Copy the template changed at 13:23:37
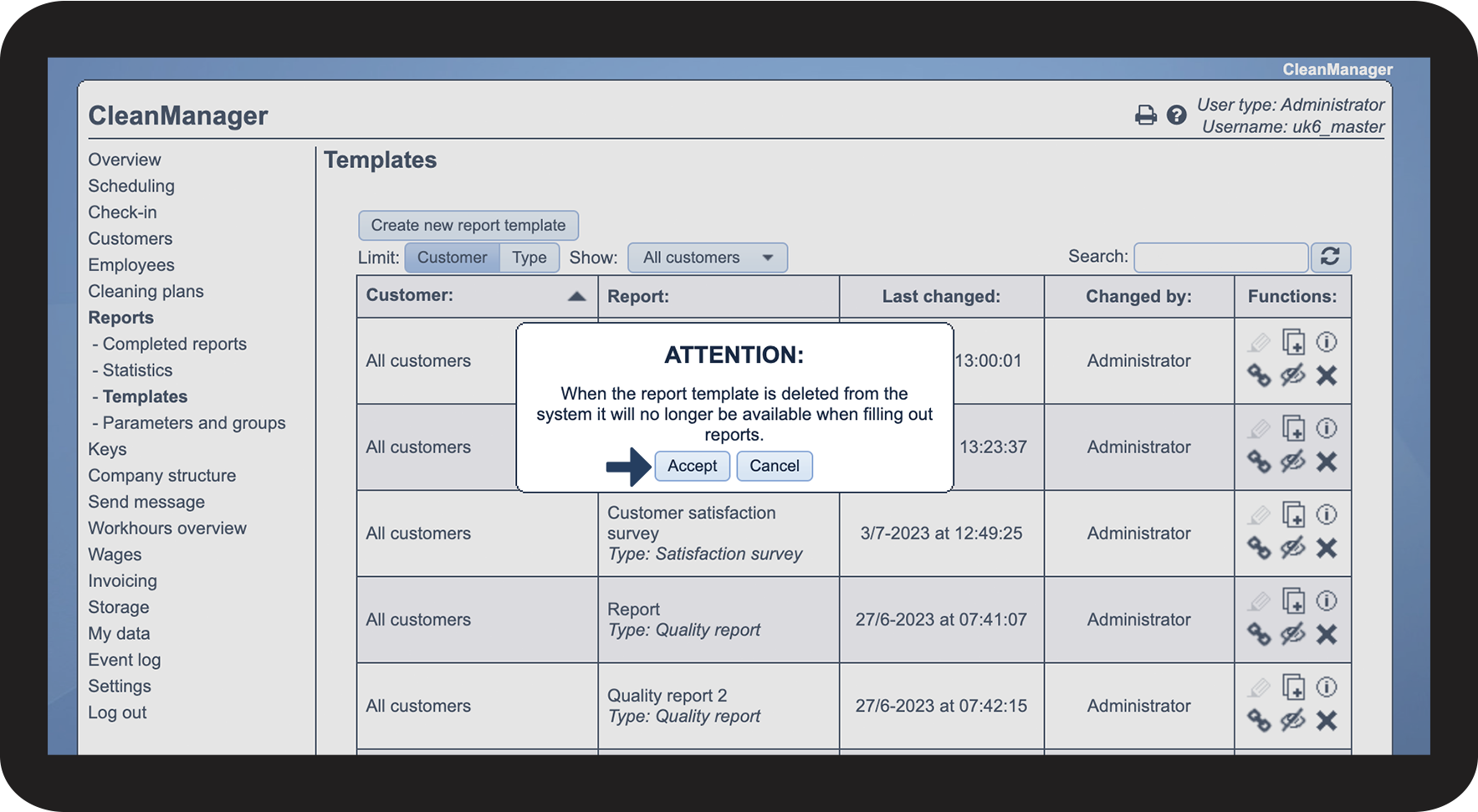 coord(1293,428)
